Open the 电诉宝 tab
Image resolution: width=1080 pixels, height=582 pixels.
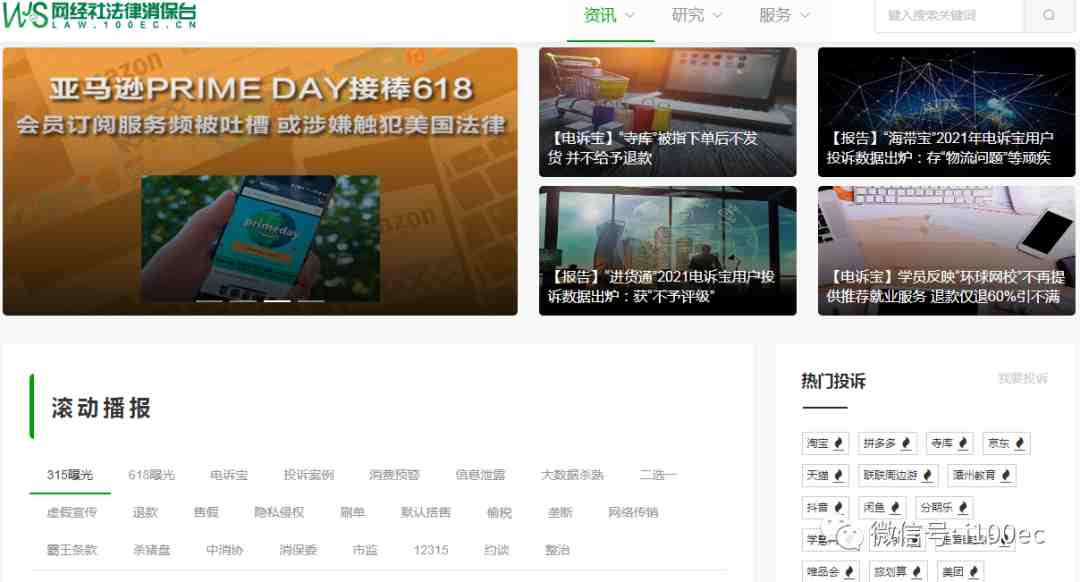point(229,475)
